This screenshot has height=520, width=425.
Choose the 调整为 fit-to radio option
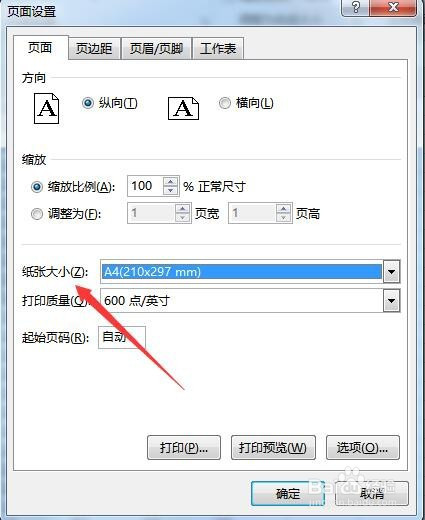click(37, 214)
